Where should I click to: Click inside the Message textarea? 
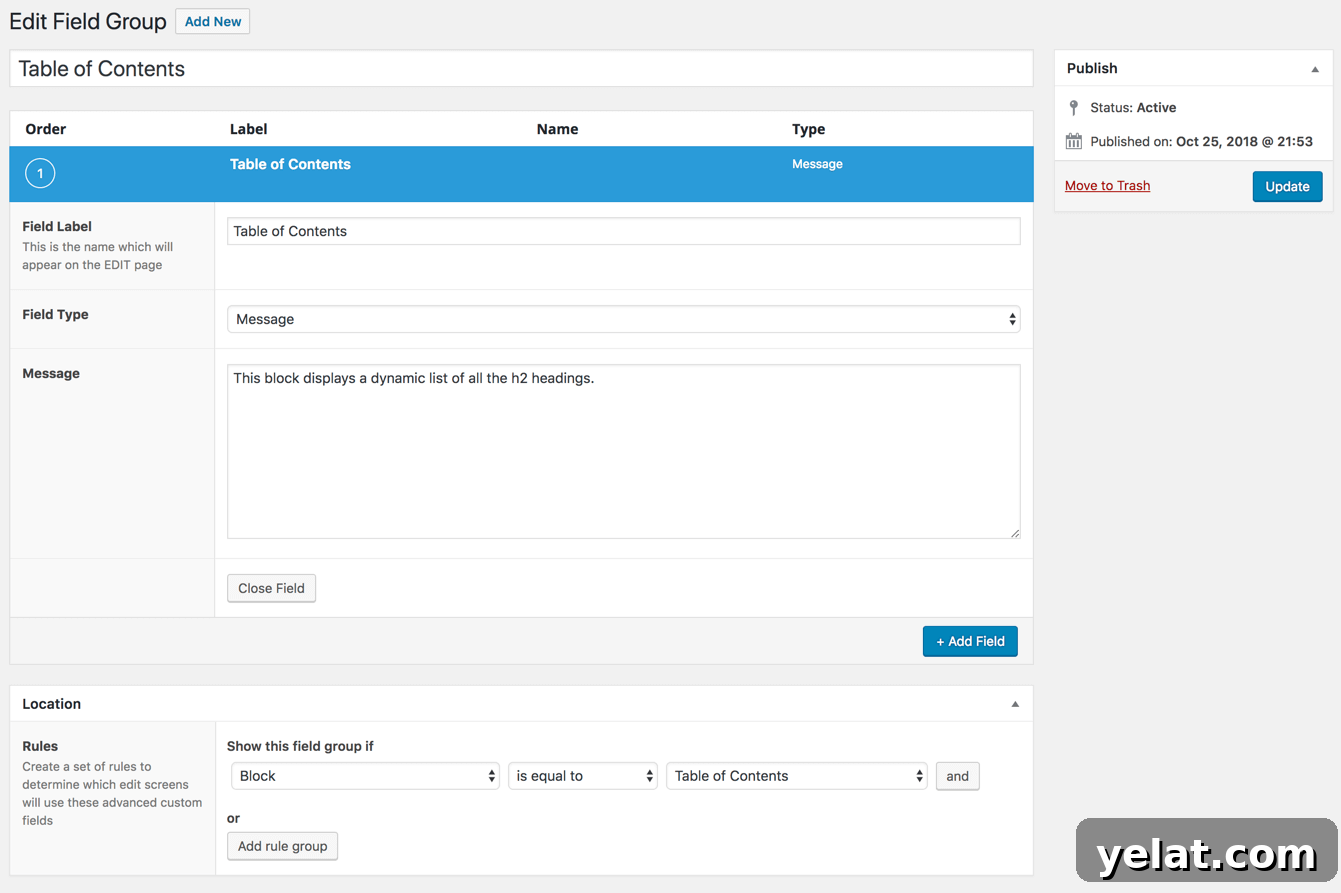[624, 451]
